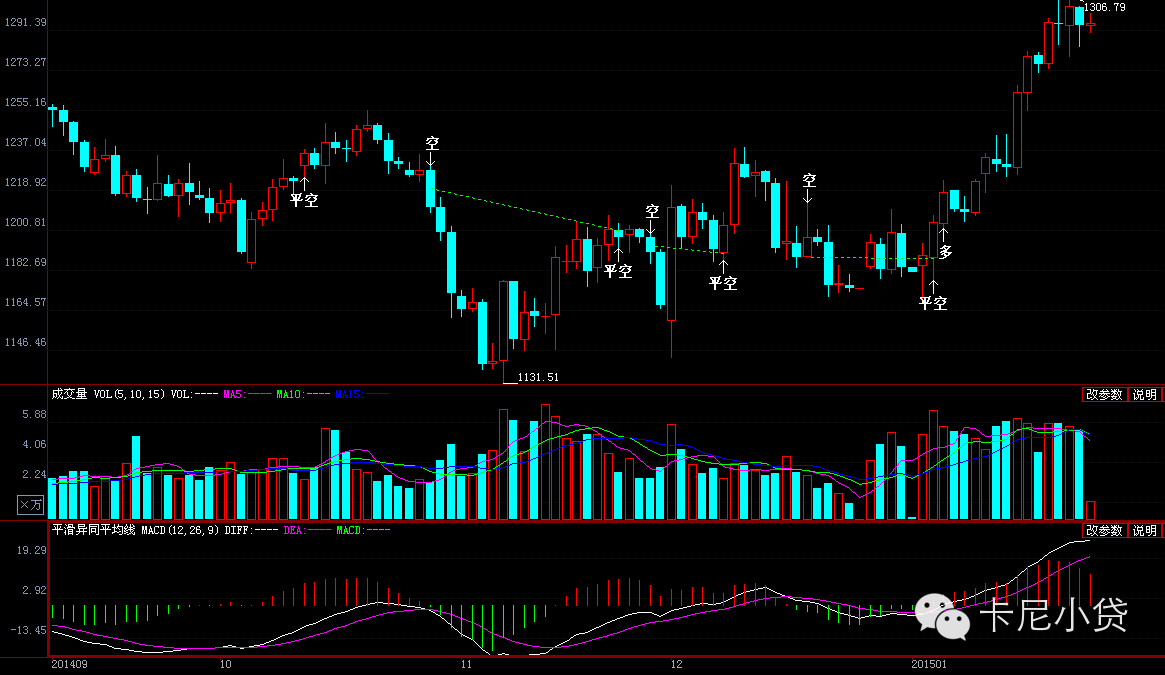
Task: Select the 1182.69 price axis label
Action: click(x=25, y=262)
